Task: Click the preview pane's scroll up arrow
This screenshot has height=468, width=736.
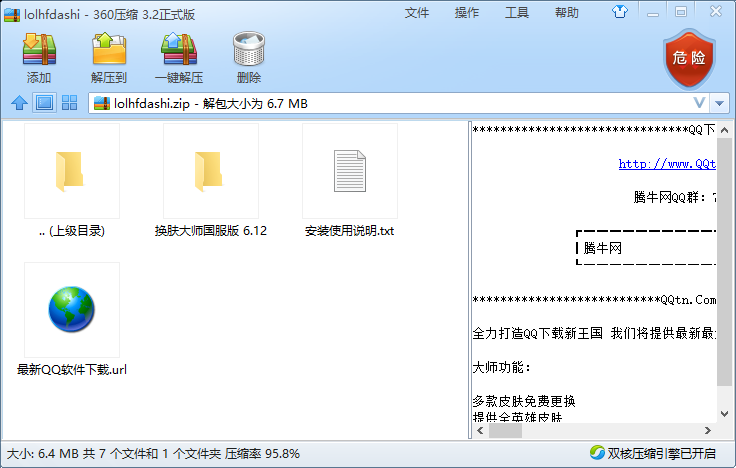Action: (724, 130)
